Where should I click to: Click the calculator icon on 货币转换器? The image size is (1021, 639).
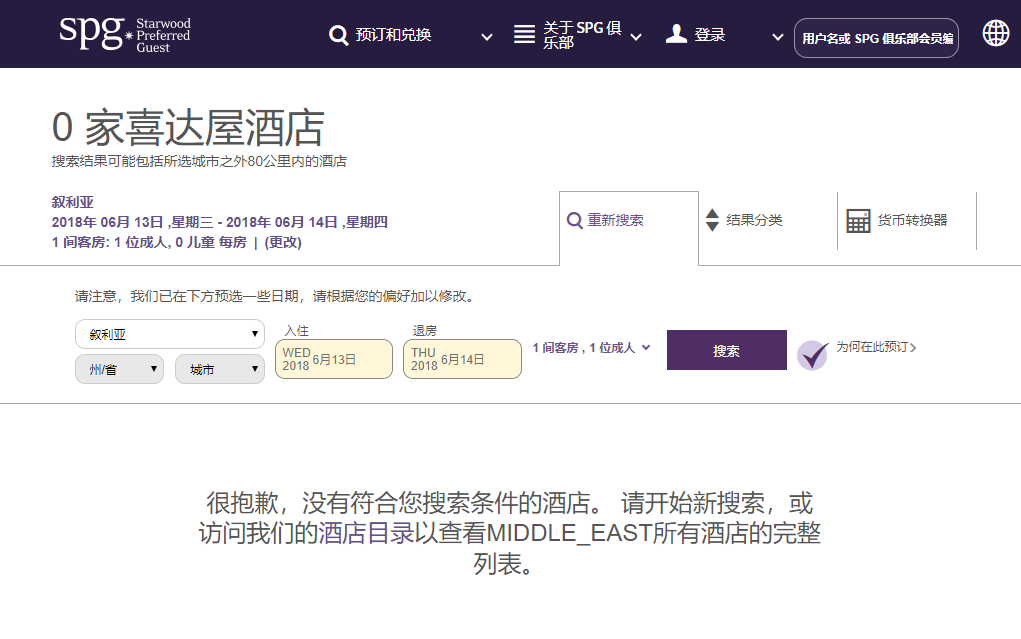click(x=858, y=219)
